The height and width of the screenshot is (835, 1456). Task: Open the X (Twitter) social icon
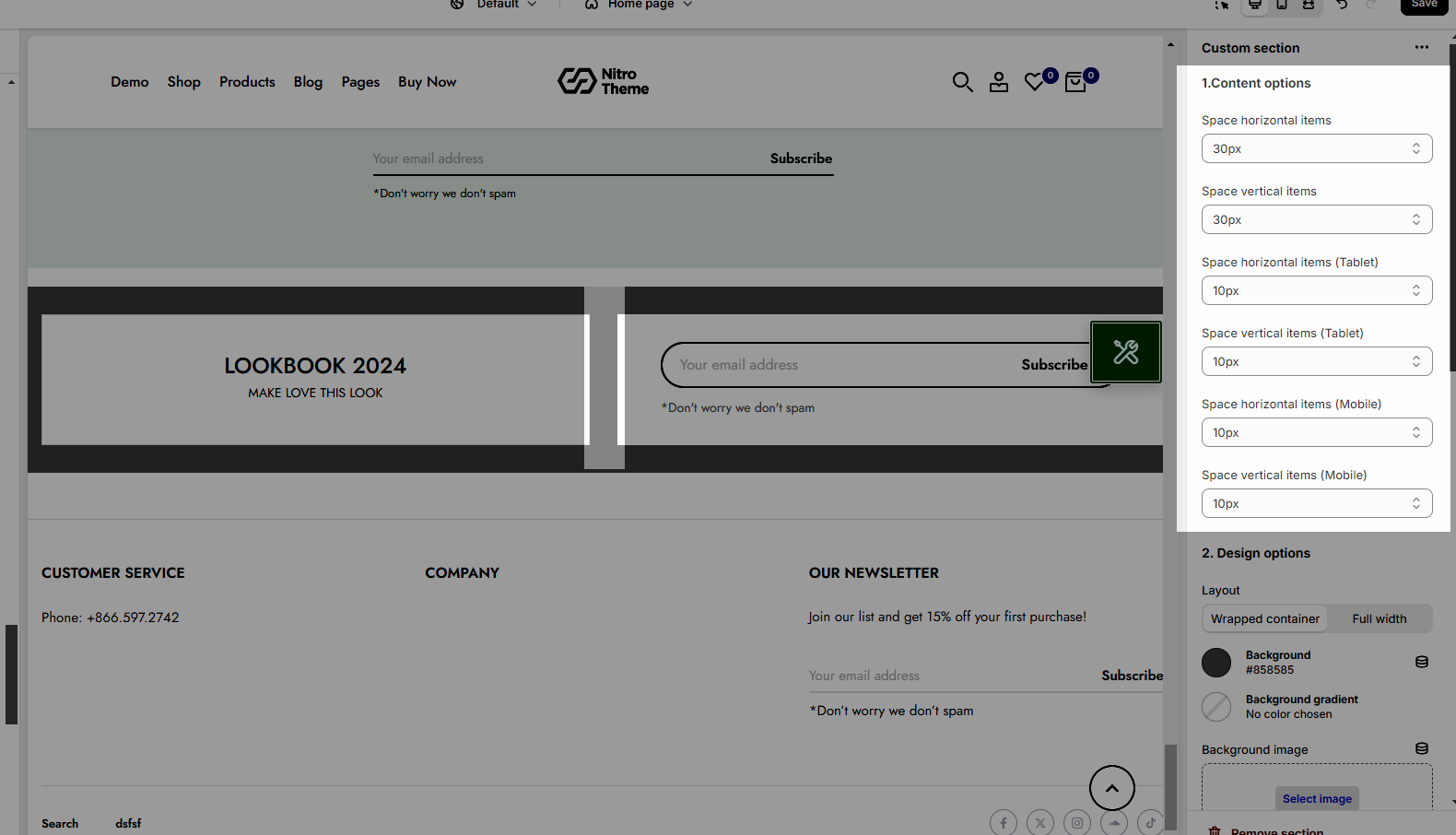[1040, 823]
